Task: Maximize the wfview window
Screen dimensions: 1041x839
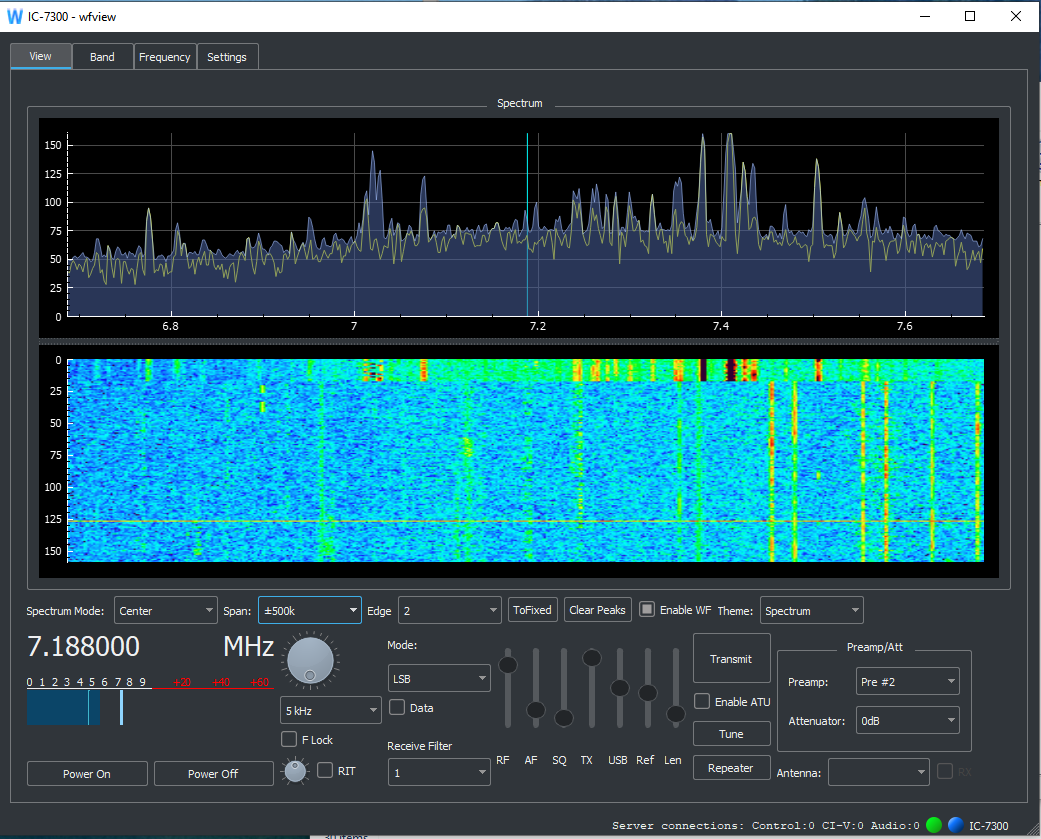Action: pyautogui.click(x=970, y=16)
